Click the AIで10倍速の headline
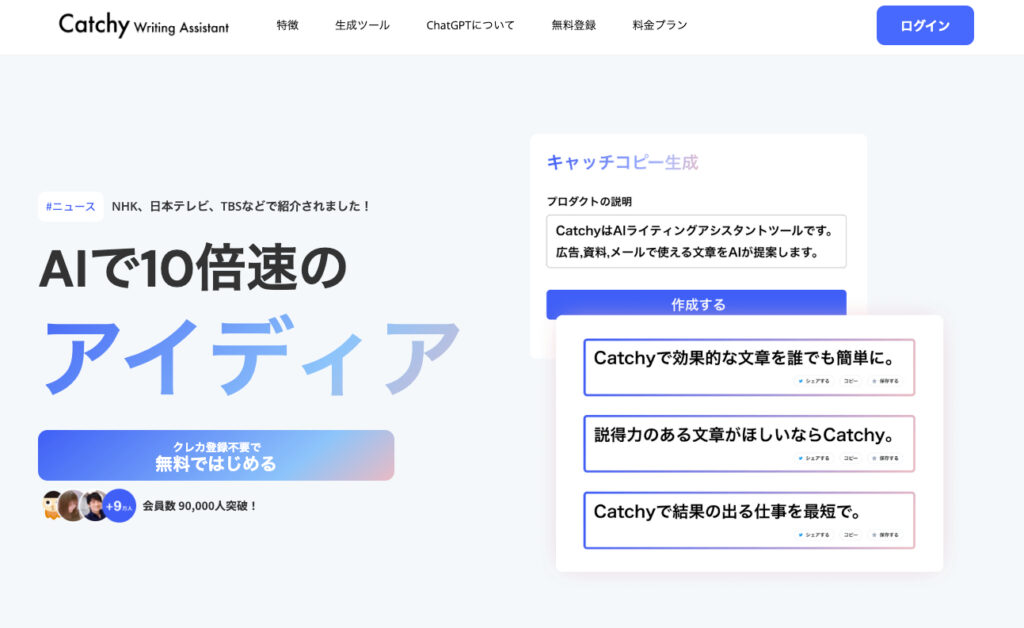This screenshot has height=628, width=1024. click(x=193, y=268)
